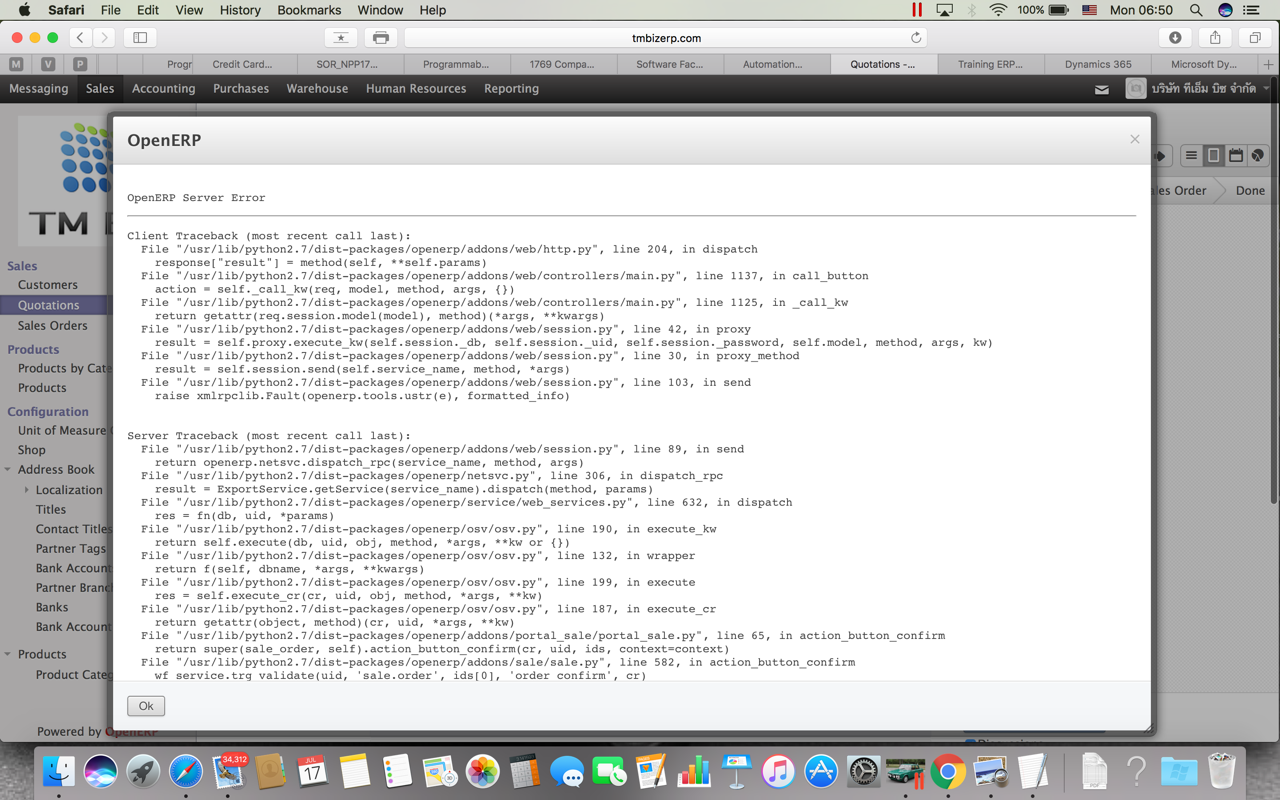Open Customers from the Sales sidebar
1280x800 pixels.
pyautogui.click(x=47, y=284)
